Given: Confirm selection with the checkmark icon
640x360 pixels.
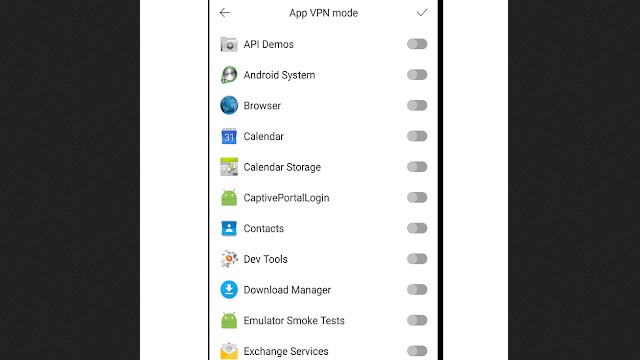Looking at the screenshot, I should pyautogui.click(x=422, y=13).
